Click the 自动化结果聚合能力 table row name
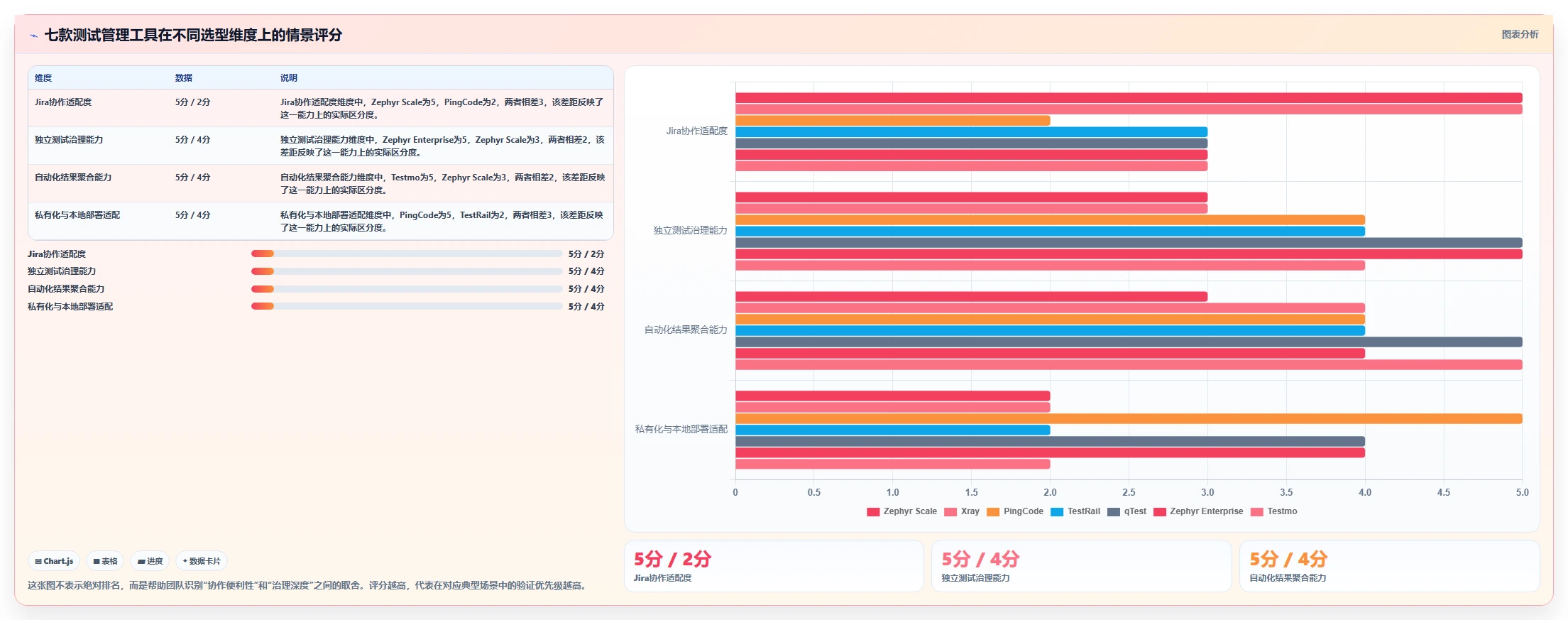The height and width of the screenshot is (620, 1568). pyautogui.click(x=73, y=178)
